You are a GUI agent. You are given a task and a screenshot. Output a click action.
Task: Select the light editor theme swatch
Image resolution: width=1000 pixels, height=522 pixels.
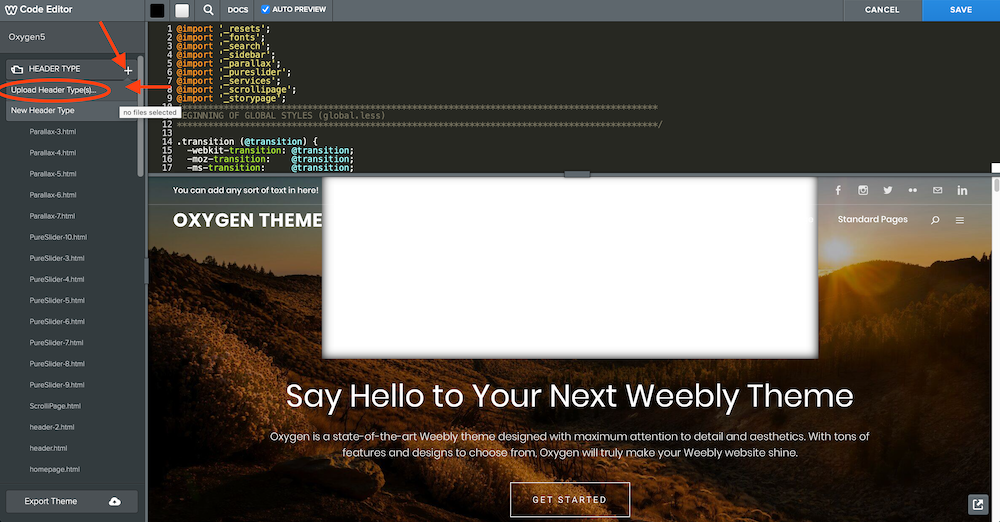(182, 10)
